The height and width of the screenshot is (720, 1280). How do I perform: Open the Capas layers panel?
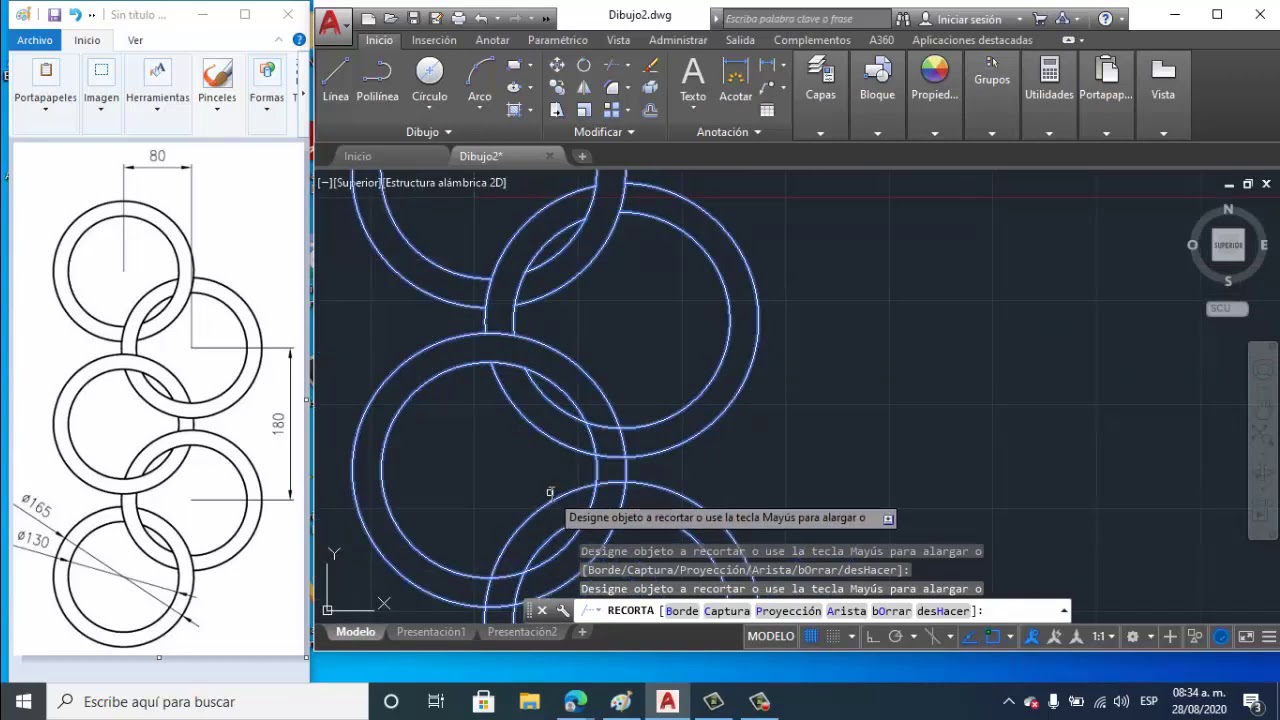[821, 78]
